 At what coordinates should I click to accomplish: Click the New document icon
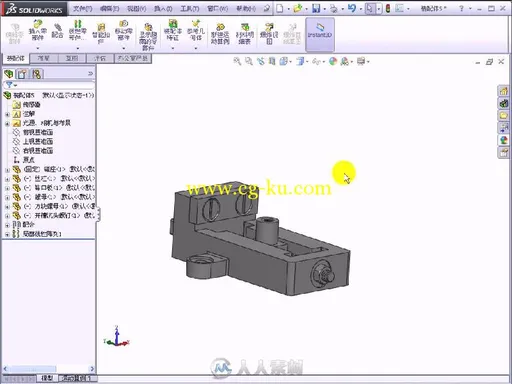(x=280, y=8)
